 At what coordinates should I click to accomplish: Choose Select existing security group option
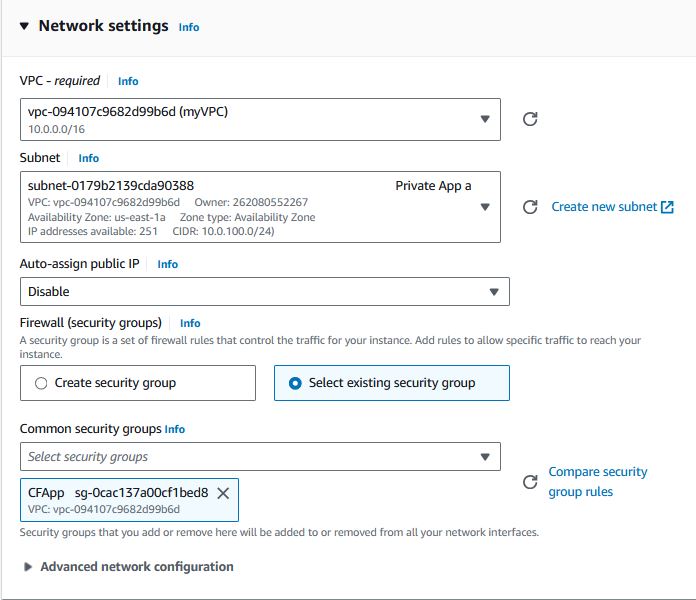coord(392,383)
